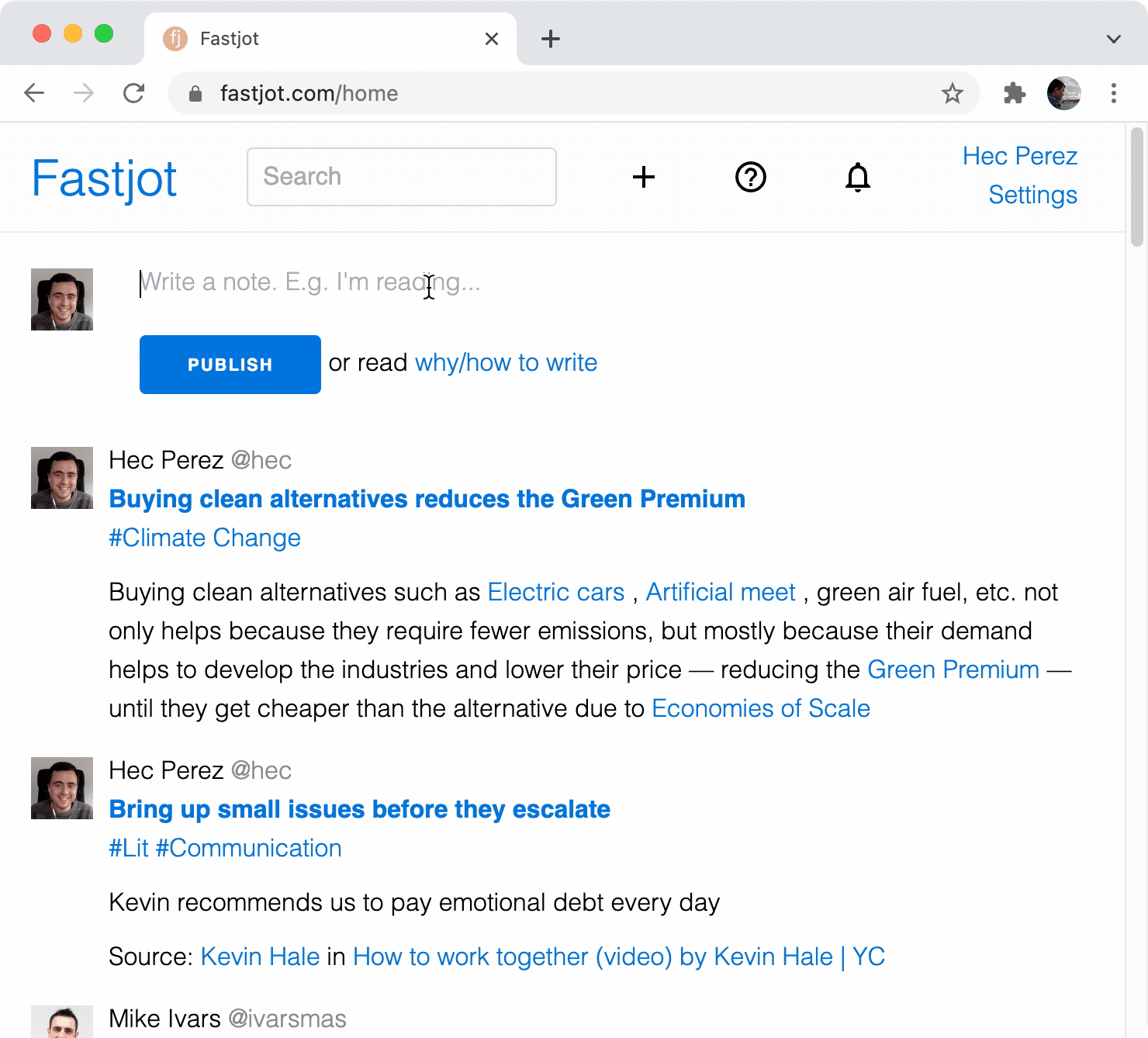Reload the page with refresh icon
This screenshot has height=1038, width=1148.
pos(134,93)
